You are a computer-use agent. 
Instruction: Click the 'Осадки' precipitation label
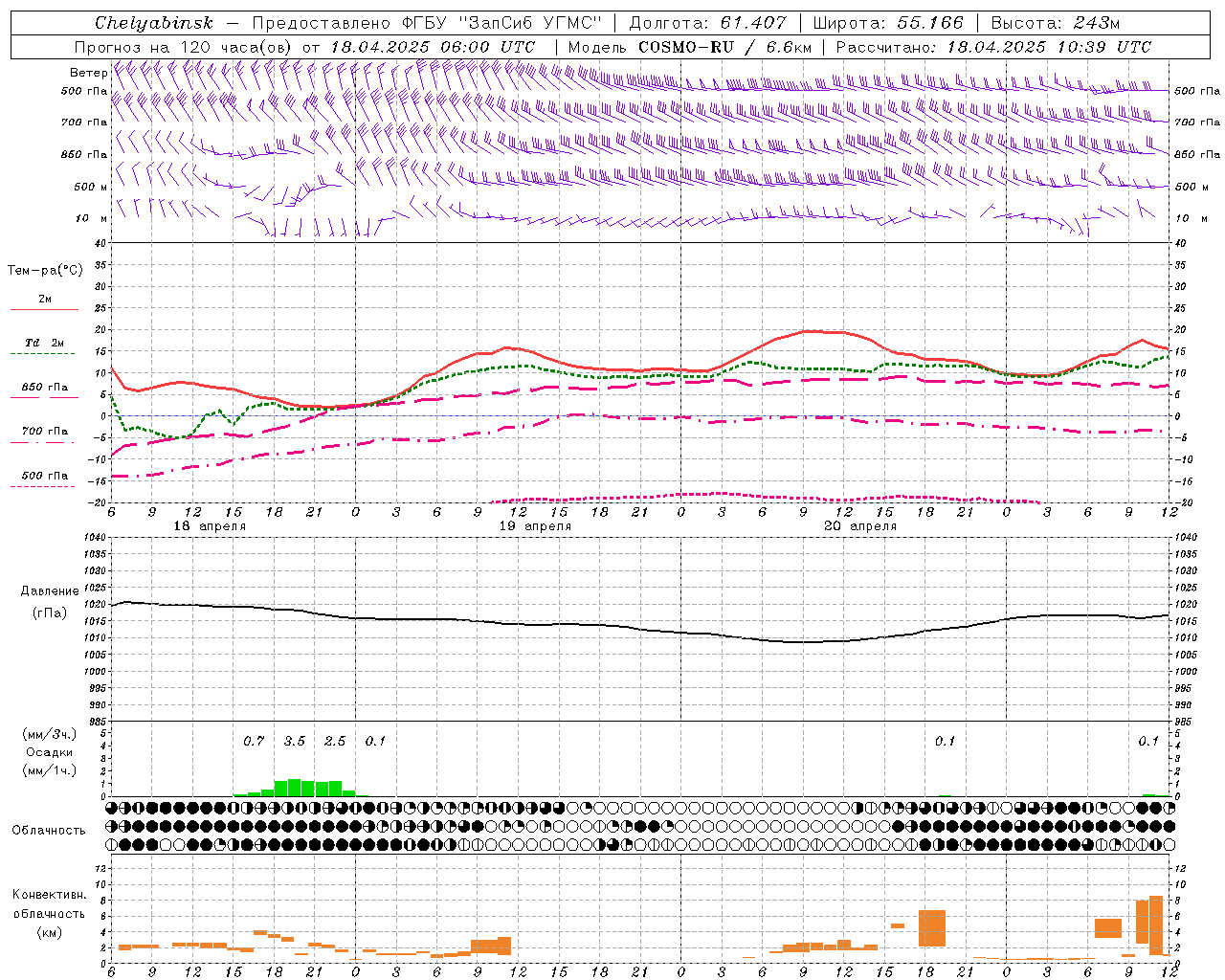50,752
